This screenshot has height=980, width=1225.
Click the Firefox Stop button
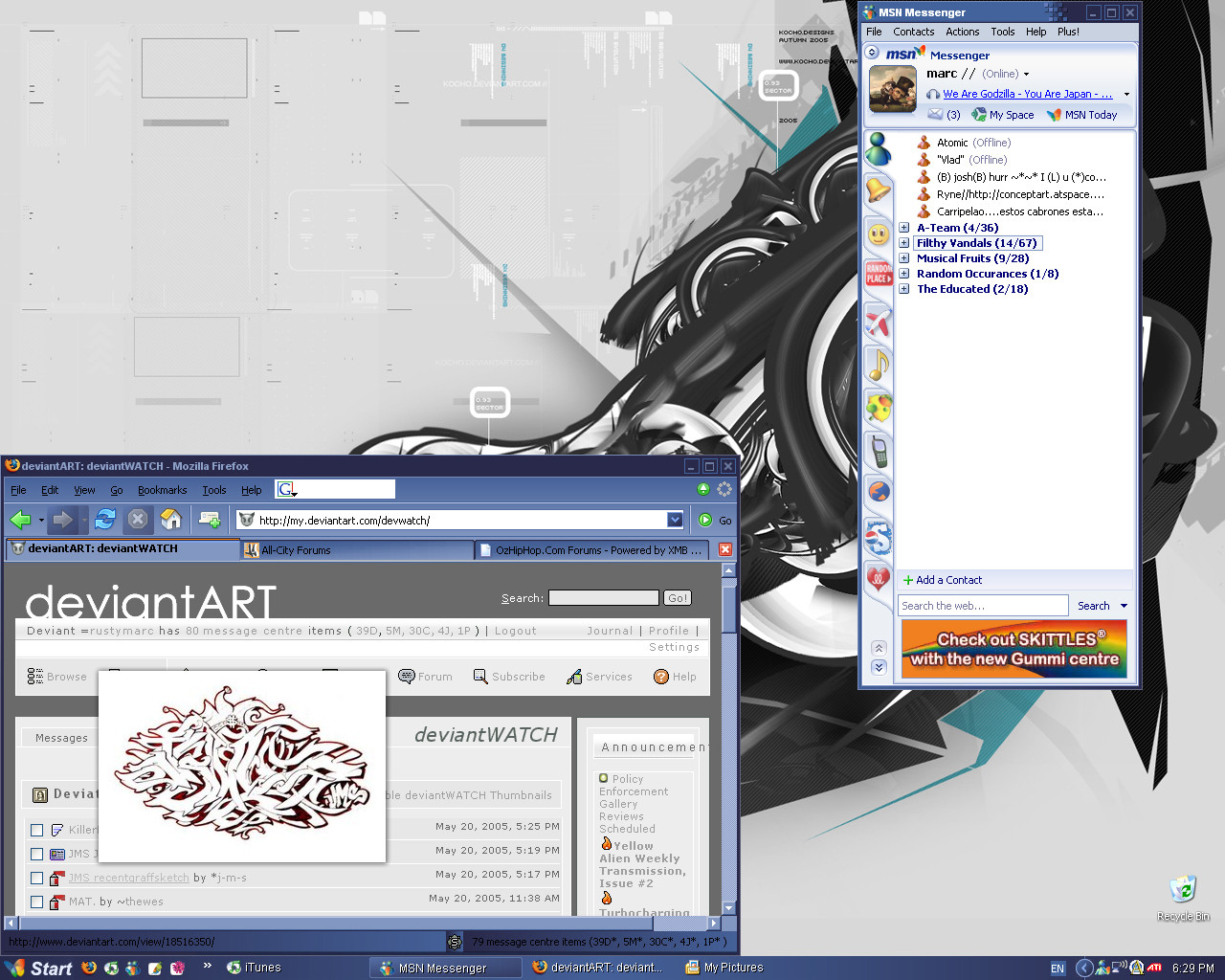pos(138,520)
